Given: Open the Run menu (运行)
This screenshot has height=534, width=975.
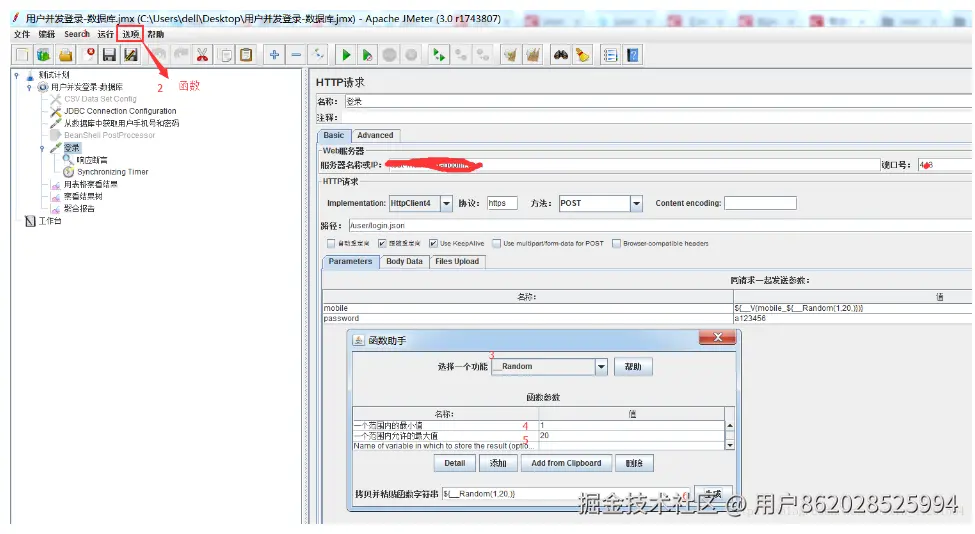Looking at the screenshot, I should click(106, 34).
